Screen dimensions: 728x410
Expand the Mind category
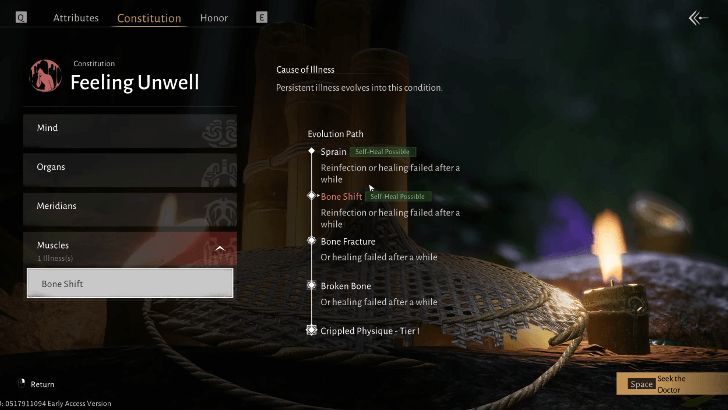point(130,131)
